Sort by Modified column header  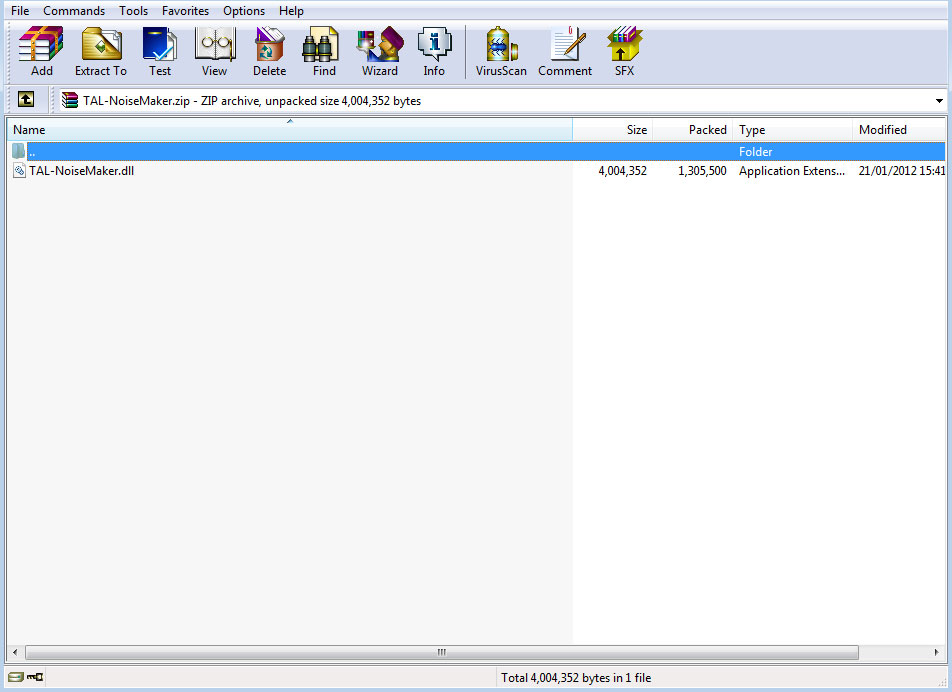899,129
